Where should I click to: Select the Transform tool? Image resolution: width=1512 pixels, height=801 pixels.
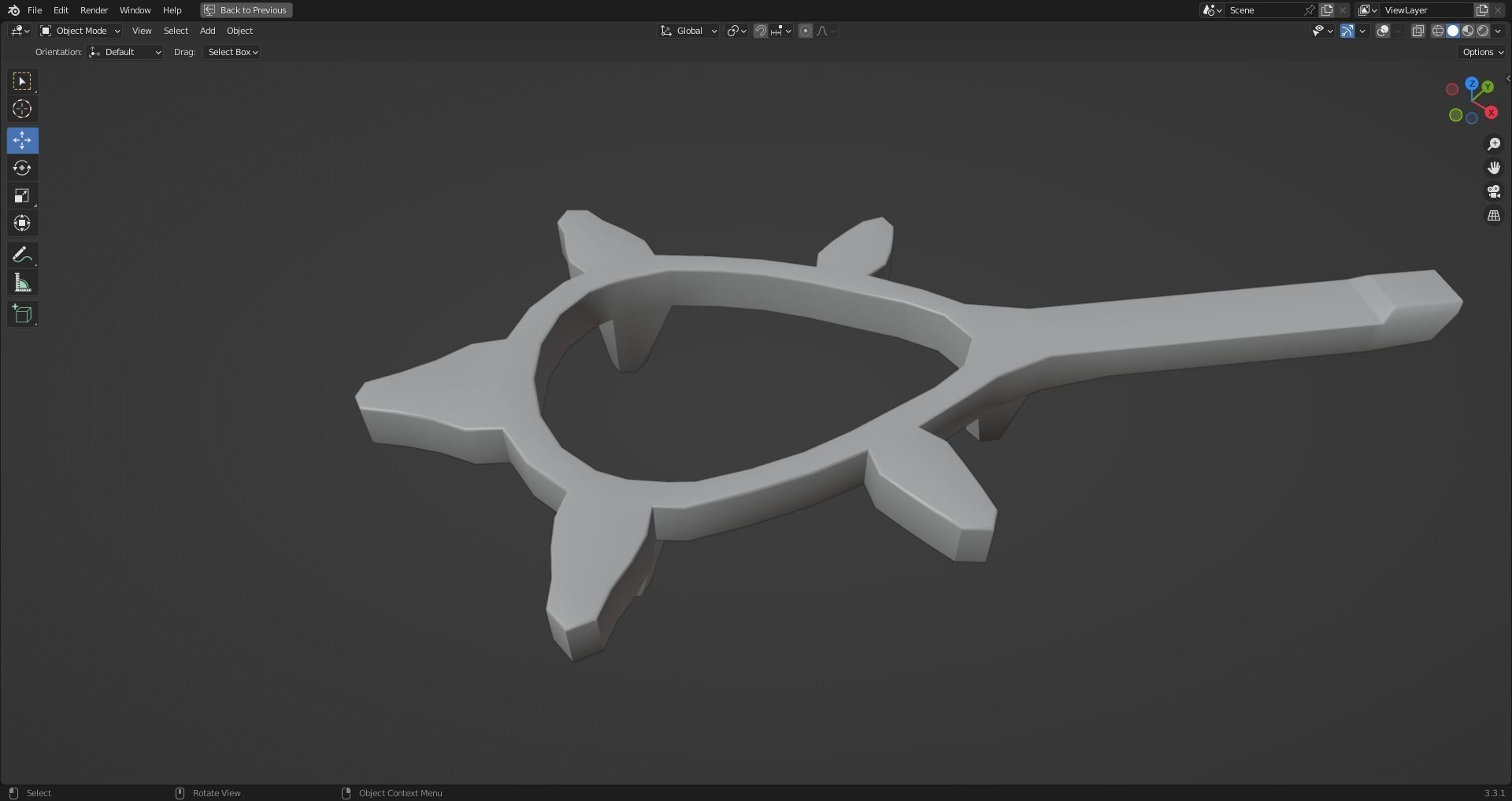coord(22,223)
